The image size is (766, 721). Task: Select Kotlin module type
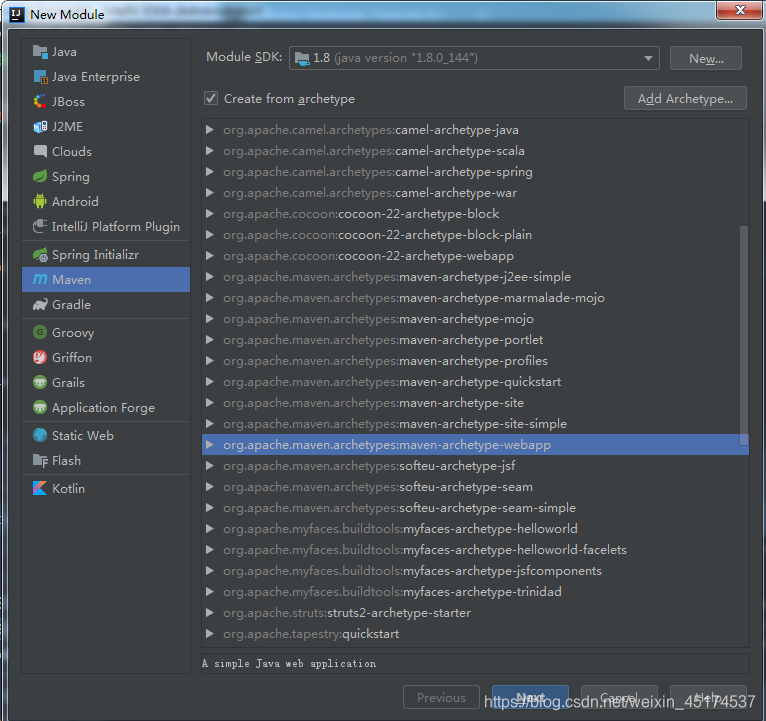pyautogui.click(x=106, y=488)
